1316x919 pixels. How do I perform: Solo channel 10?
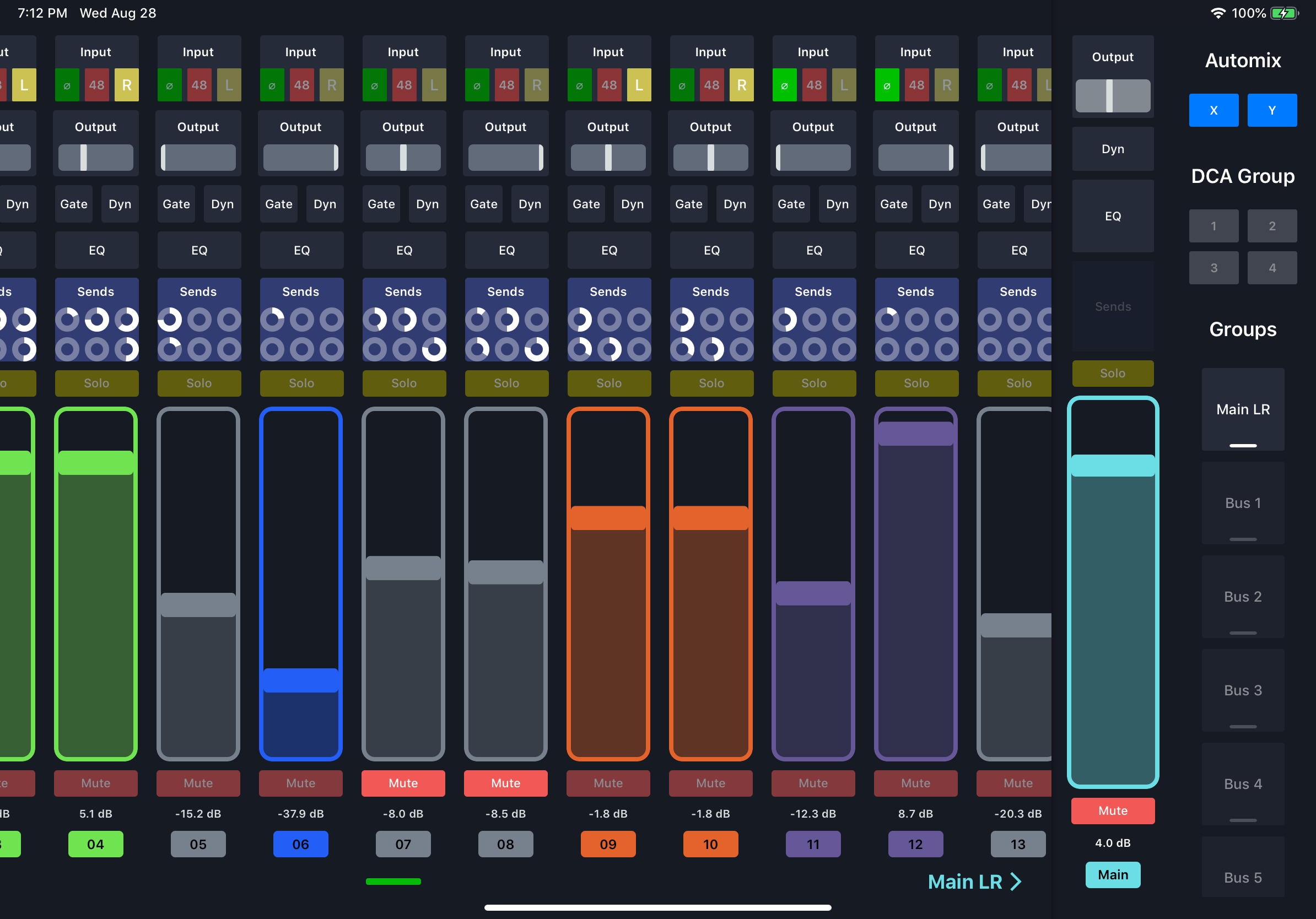coord(711,383)
